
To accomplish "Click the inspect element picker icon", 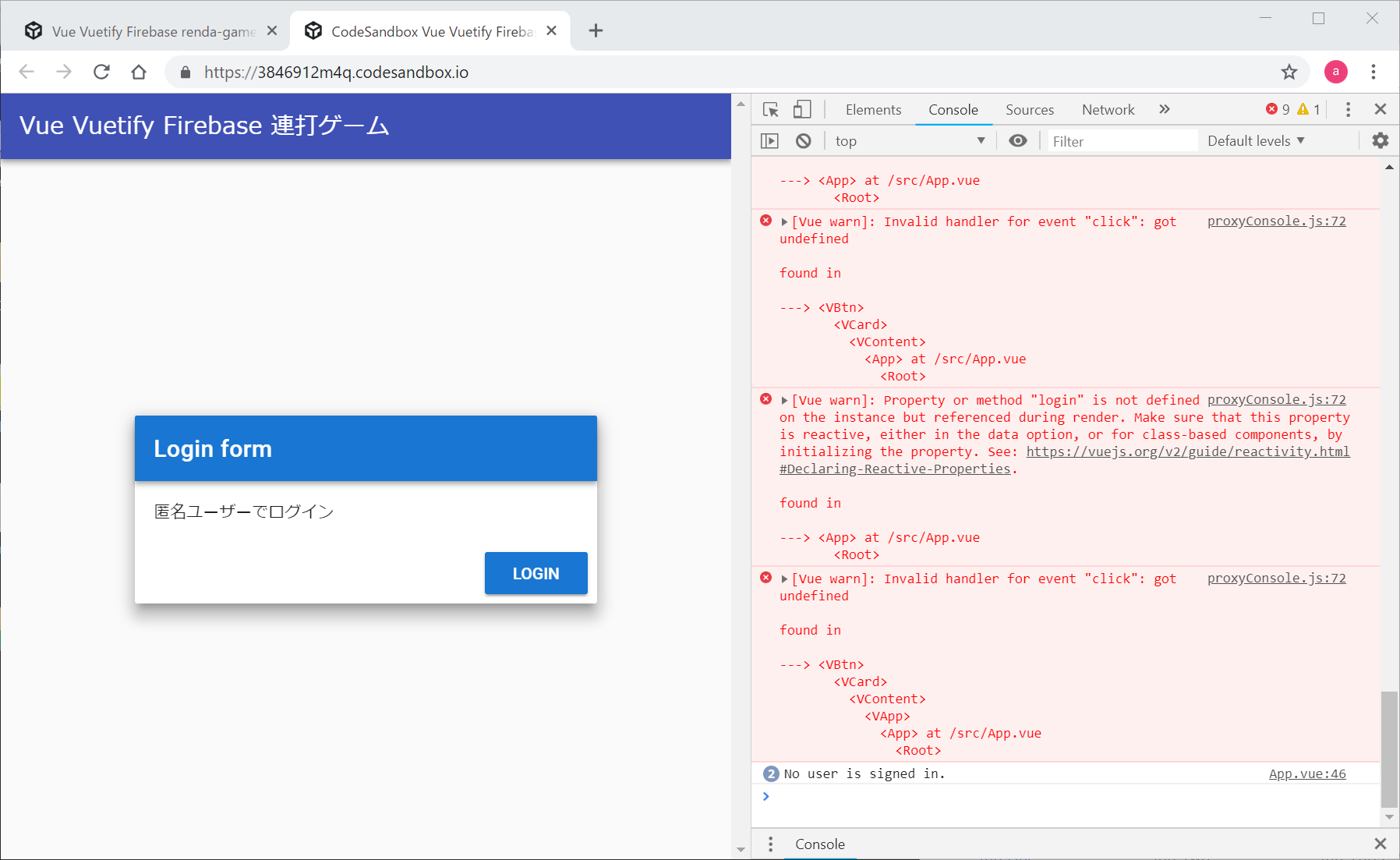I will pyautogui.click(x=770, y=110).
